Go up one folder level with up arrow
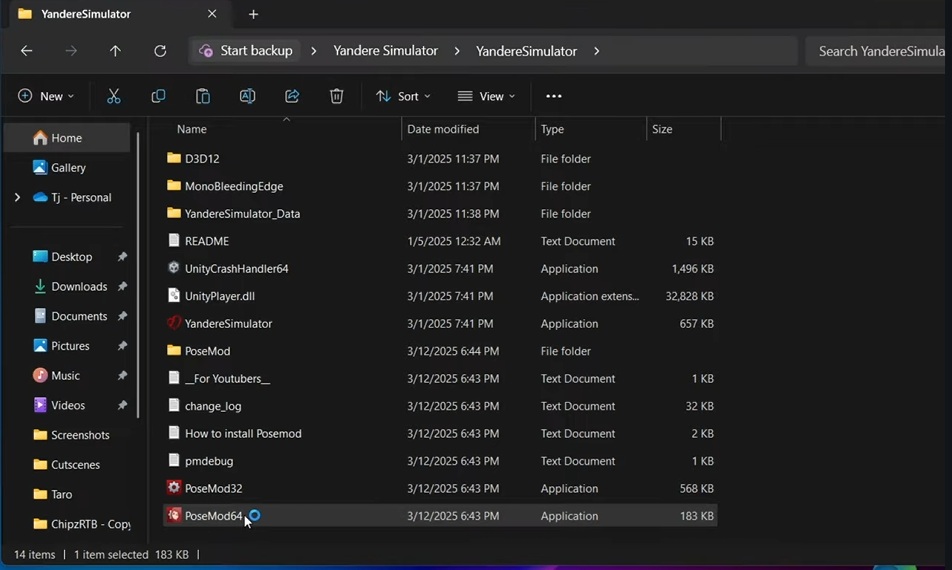Viewport: 952px width, 570px height. point(115,51)
